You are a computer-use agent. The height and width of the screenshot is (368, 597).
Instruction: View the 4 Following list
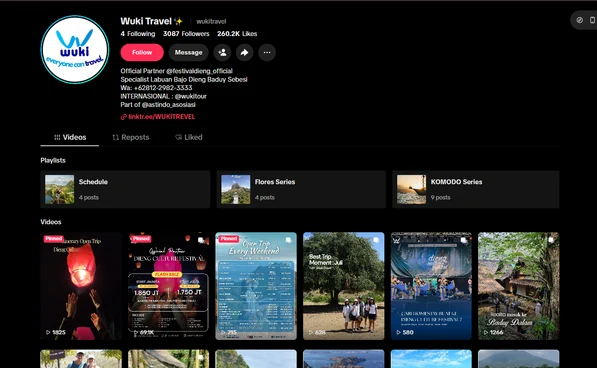[x=138, y=34]
